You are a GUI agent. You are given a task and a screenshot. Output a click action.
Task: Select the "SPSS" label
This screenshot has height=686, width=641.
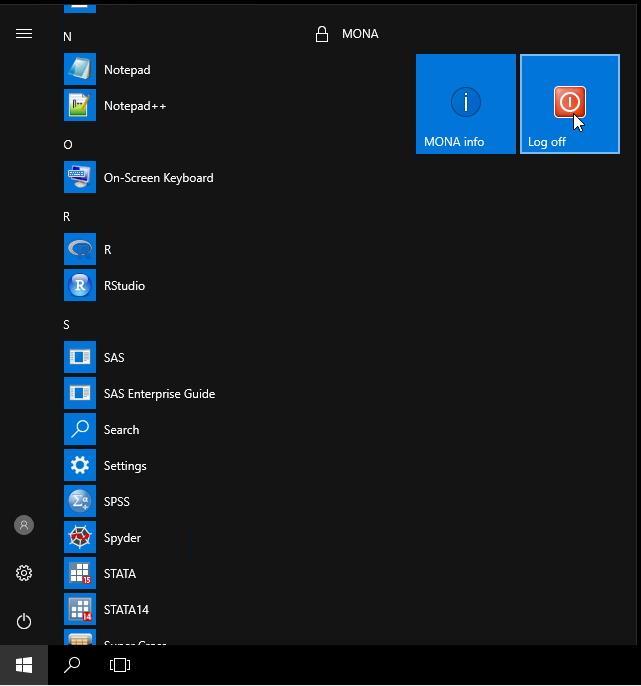(x=116, y=501)
